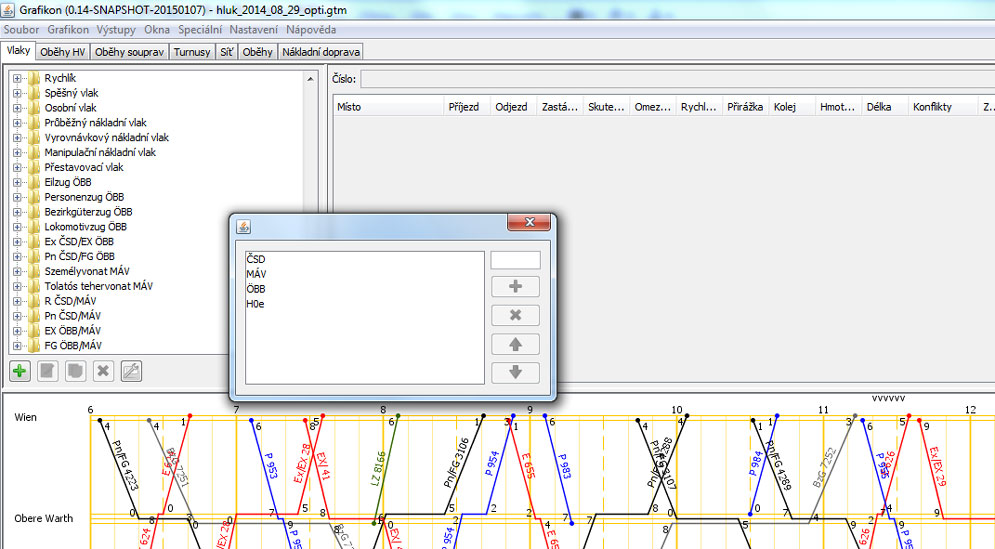
Task: Click the X remove button in dialog
Action: 515,315
